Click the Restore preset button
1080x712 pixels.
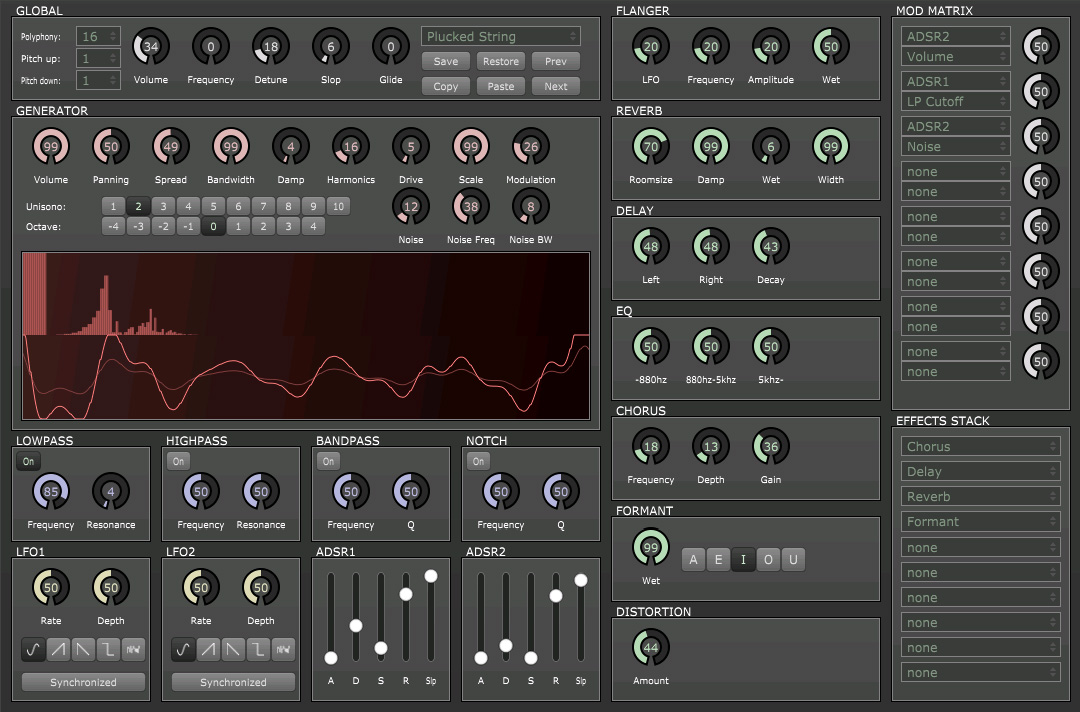coord(501,61)
